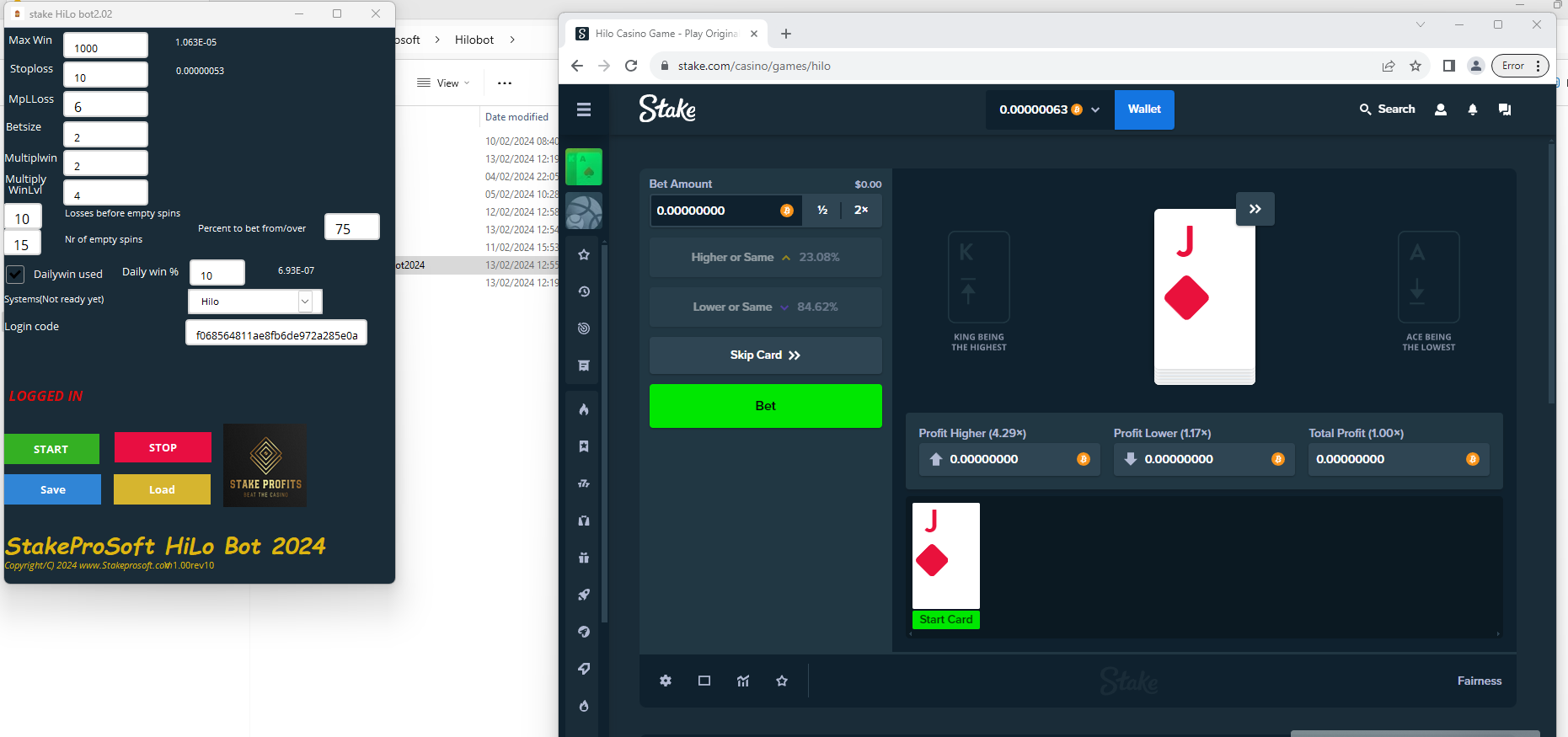This screenshot has height=737, width=1568.
Task: Expand the Hilo systems dropdown
Action: click(x=305, y=302)
